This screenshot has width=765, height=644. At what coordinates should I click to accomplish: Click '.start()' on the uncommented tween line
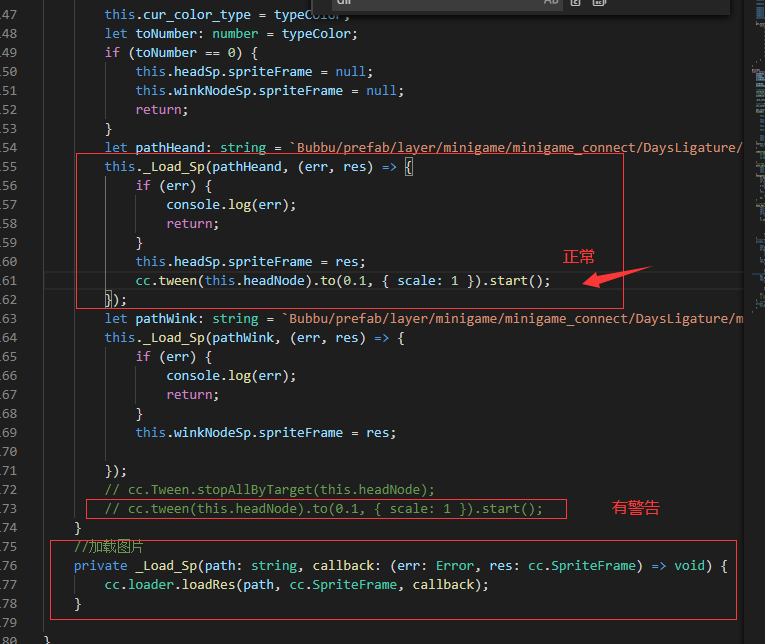pos(515,281)
